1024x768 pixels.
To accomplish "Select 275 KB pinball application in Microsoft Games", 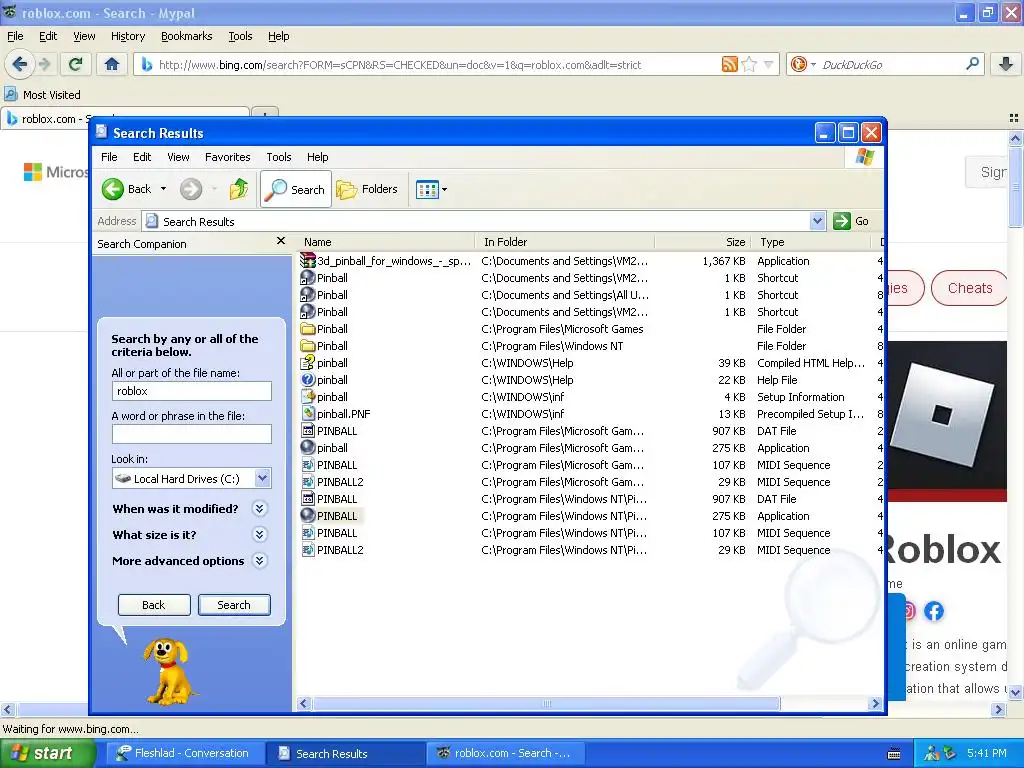I will click(332, 448).
